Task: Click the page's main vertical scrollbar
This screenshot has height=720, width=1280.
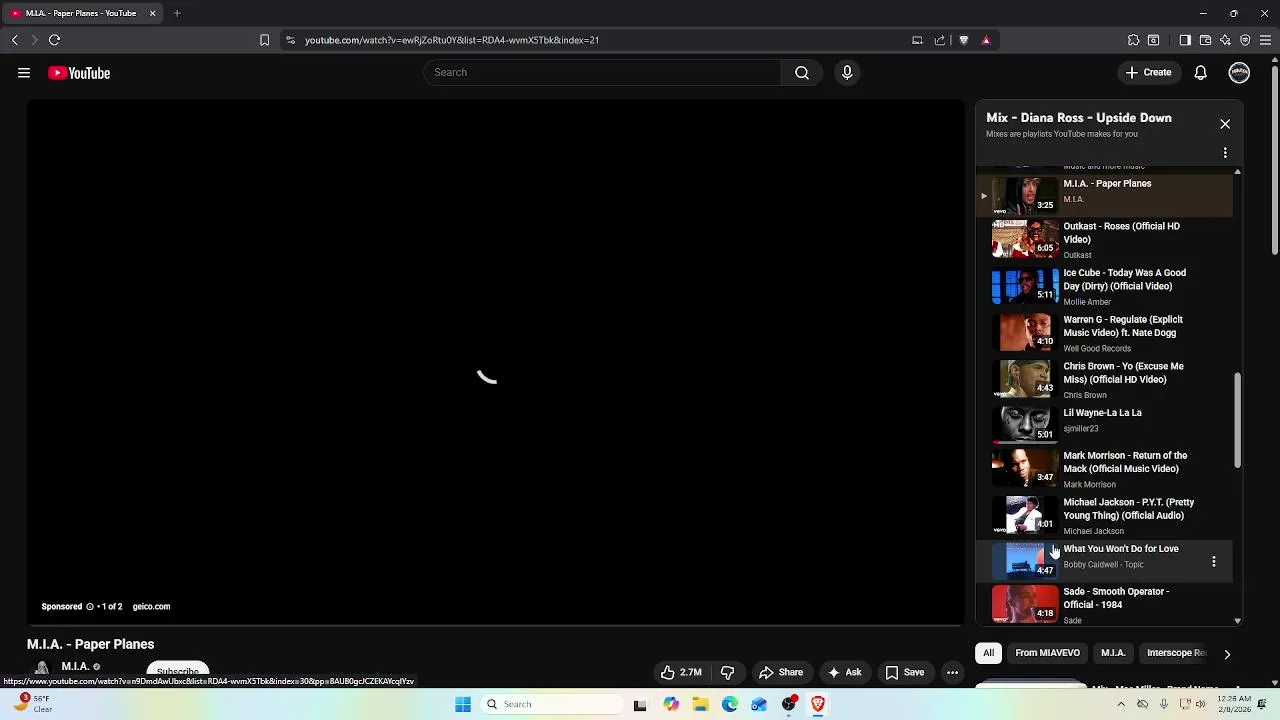Action: [x=1274, y=160]
